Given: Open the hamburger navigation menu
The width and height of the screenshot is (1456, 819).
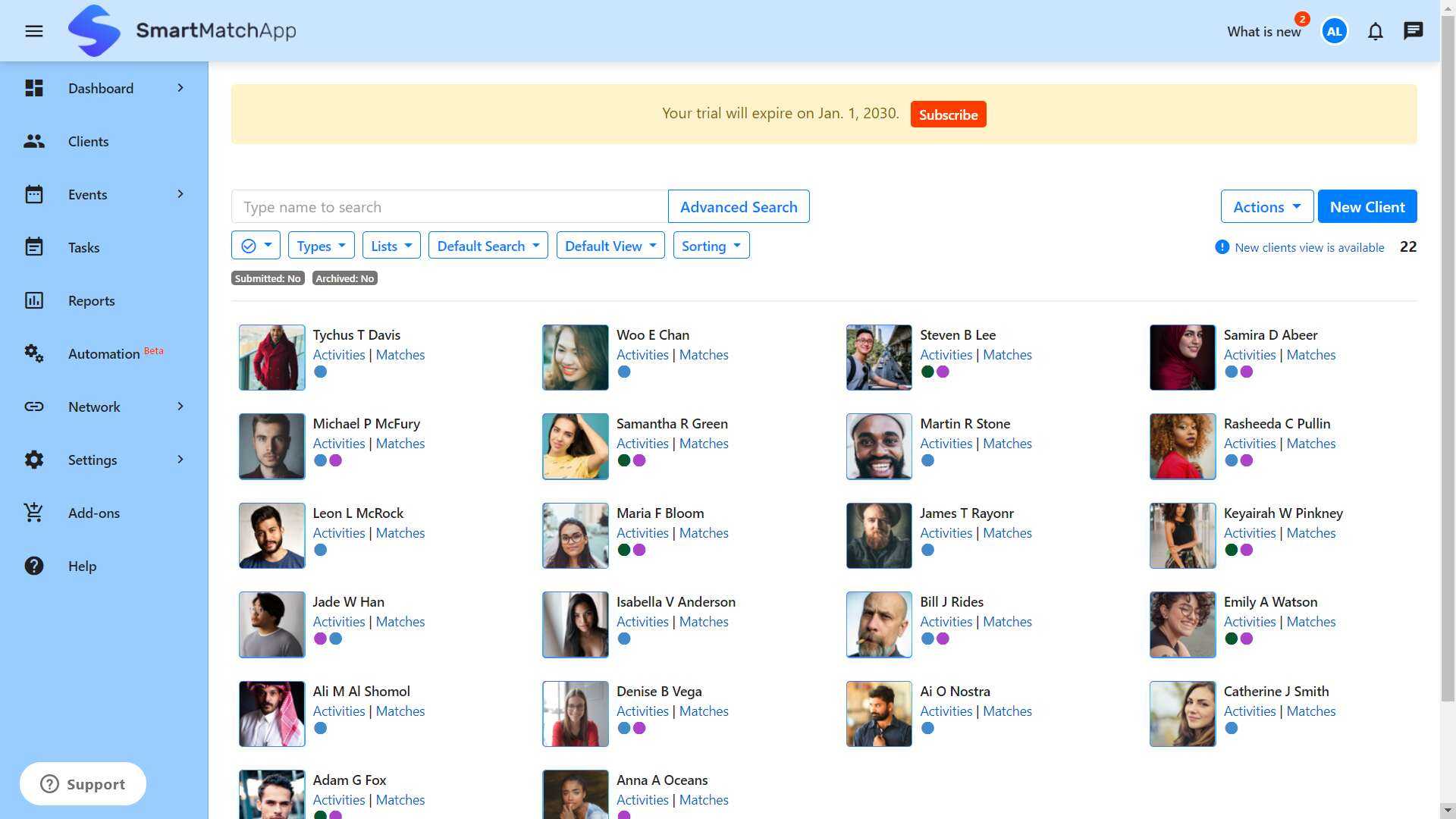Looking at the screenshot, I should click(33, 31).
